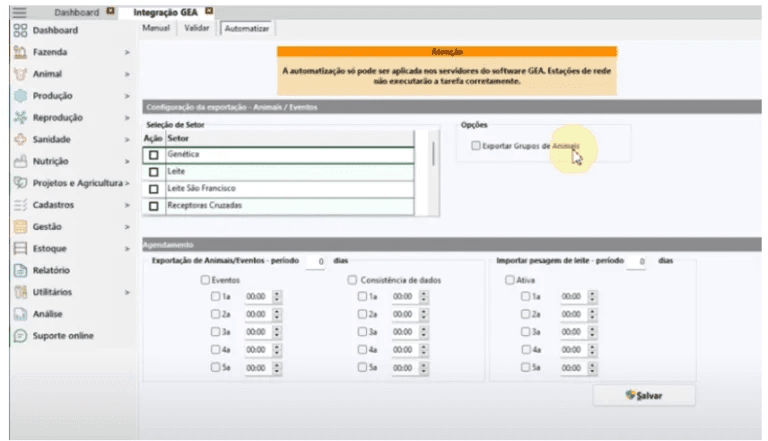Check the Leite São Francisco checkbox

pos(154,189)
